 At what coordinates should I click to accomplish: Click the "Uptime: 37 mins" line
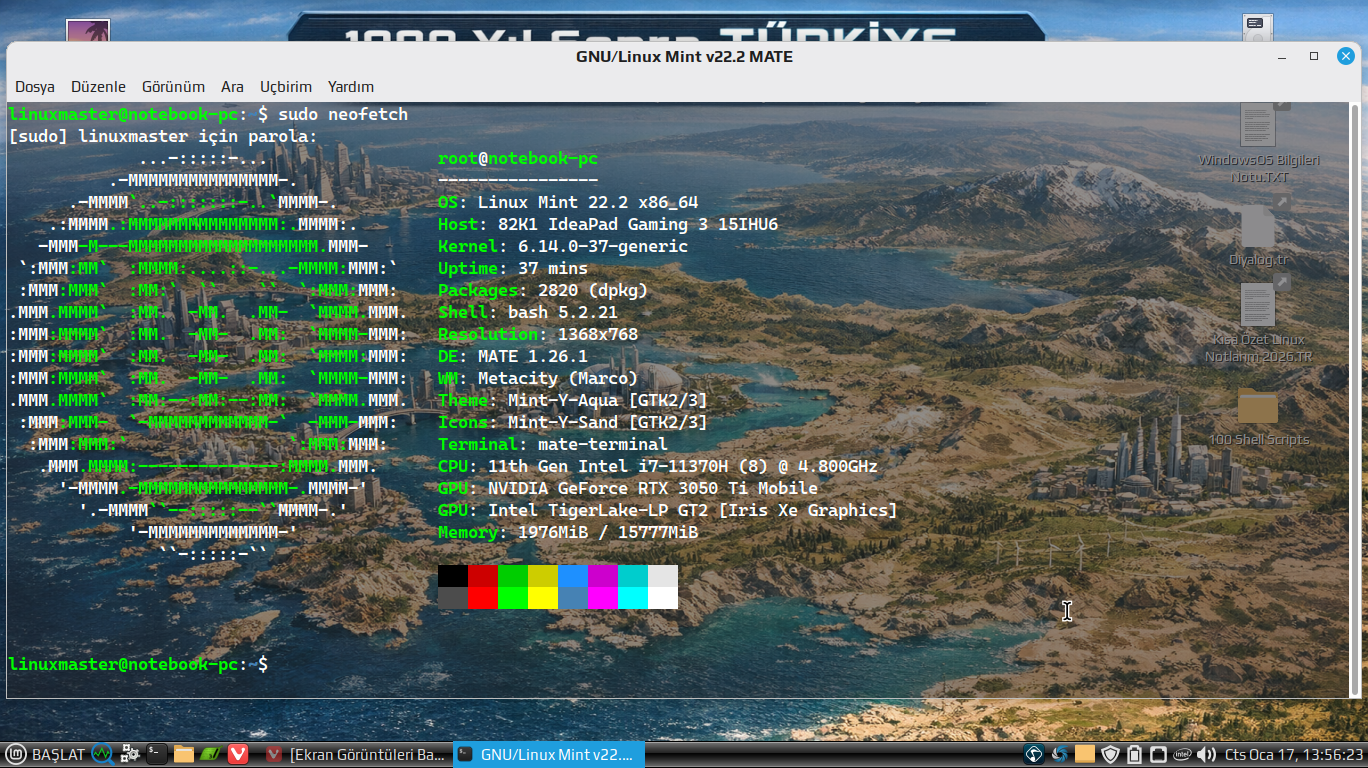tap(513, 268)
